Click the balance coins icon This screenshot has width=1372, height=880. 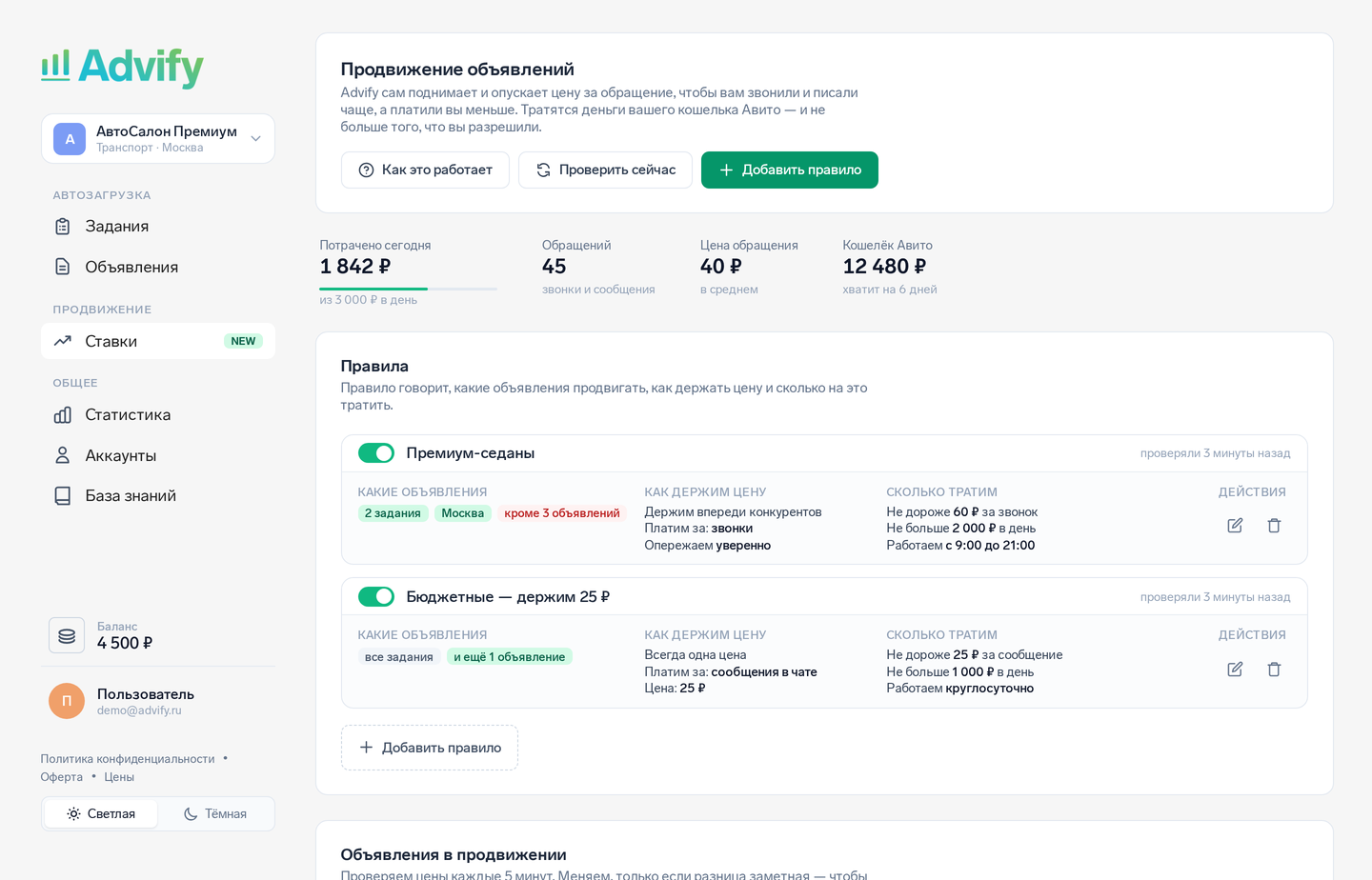click(x=67, y=635)
